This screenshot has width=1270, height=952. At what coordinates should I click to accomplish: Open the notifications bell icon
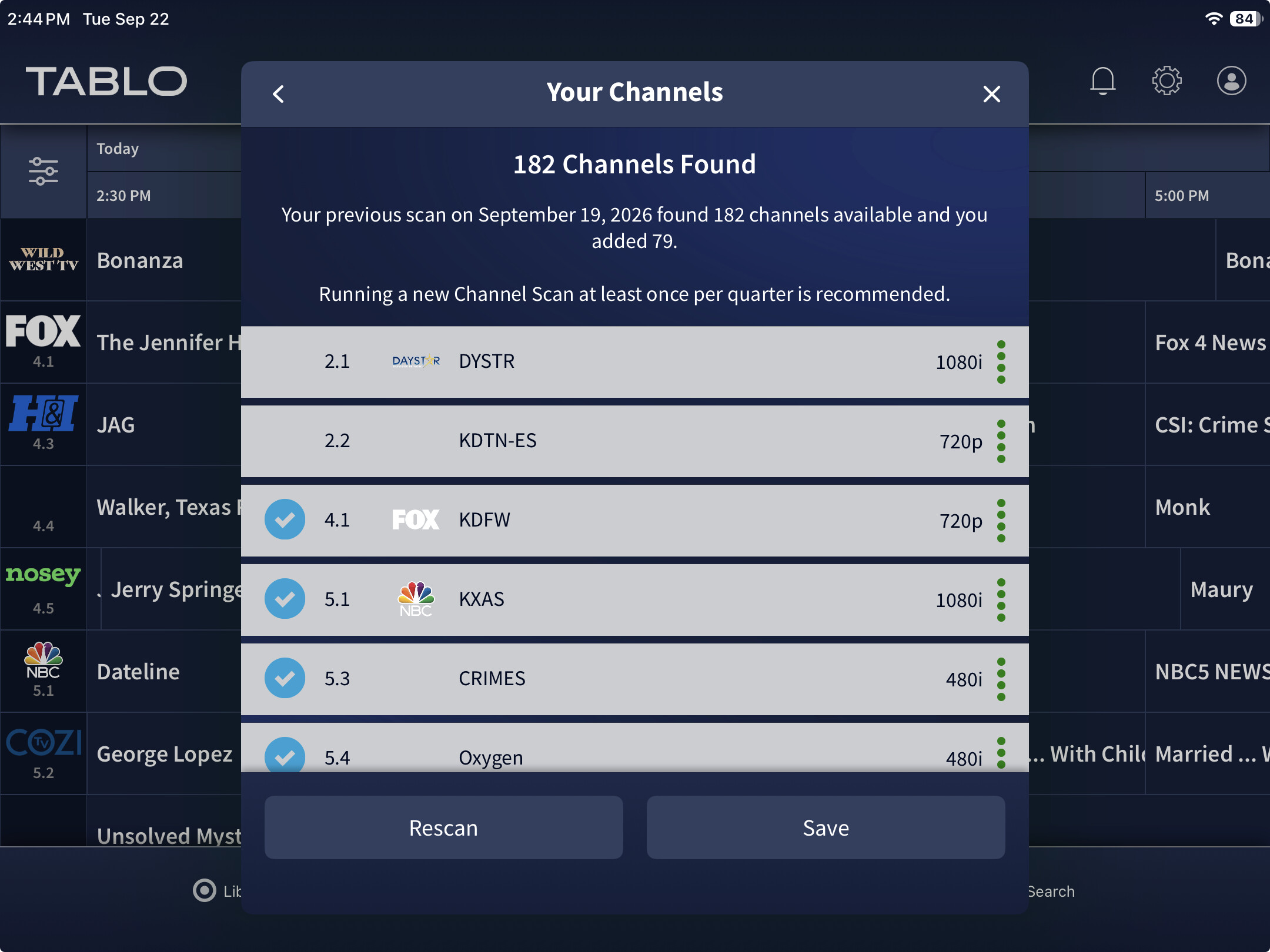(x=1102, y=81)
